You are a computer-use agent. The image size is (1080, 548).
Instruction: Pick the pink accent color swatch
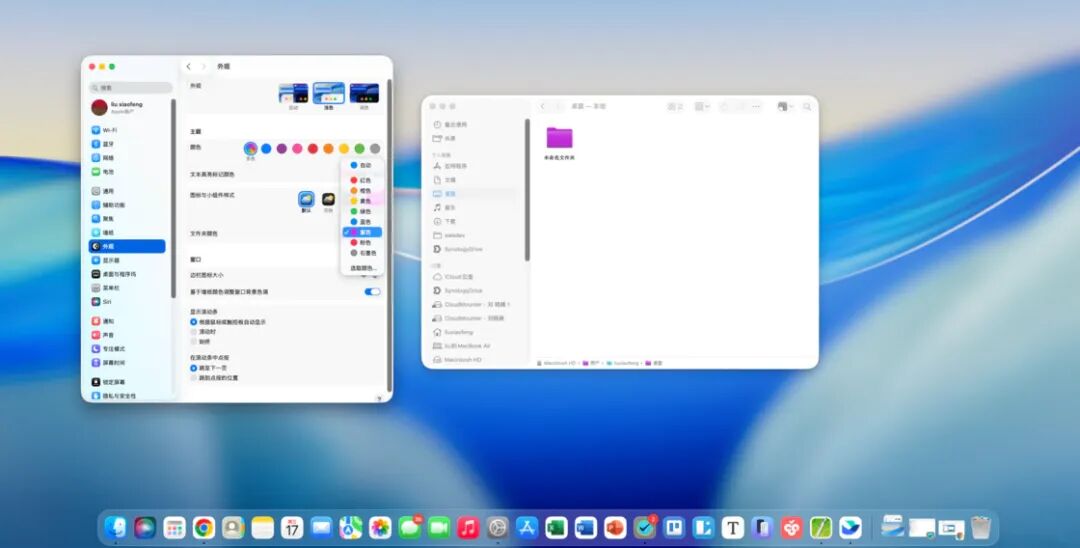coord(297,149)
